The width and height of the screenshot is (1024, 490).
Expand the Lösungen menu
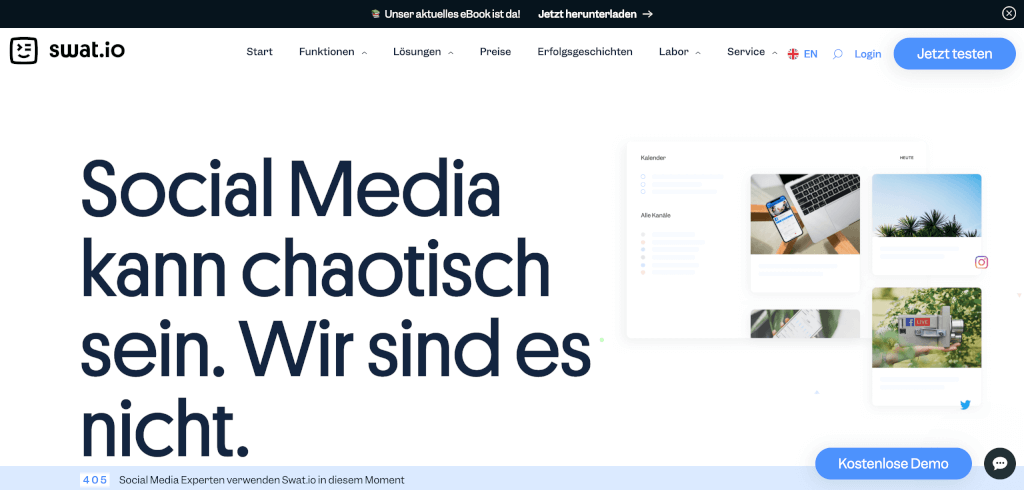pyautogui.click(x=423, y=52)
